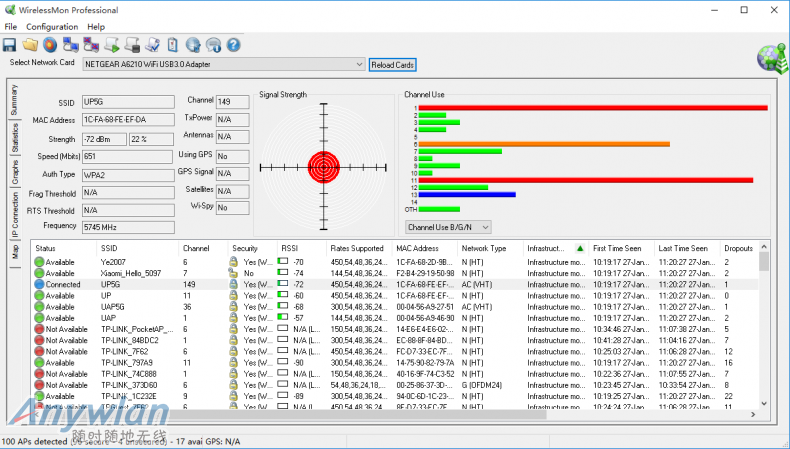This screenshot has width=790, height=449.
Task: Click the red status icon for TP-LINK_84BDC2
Action: (39, 340)
